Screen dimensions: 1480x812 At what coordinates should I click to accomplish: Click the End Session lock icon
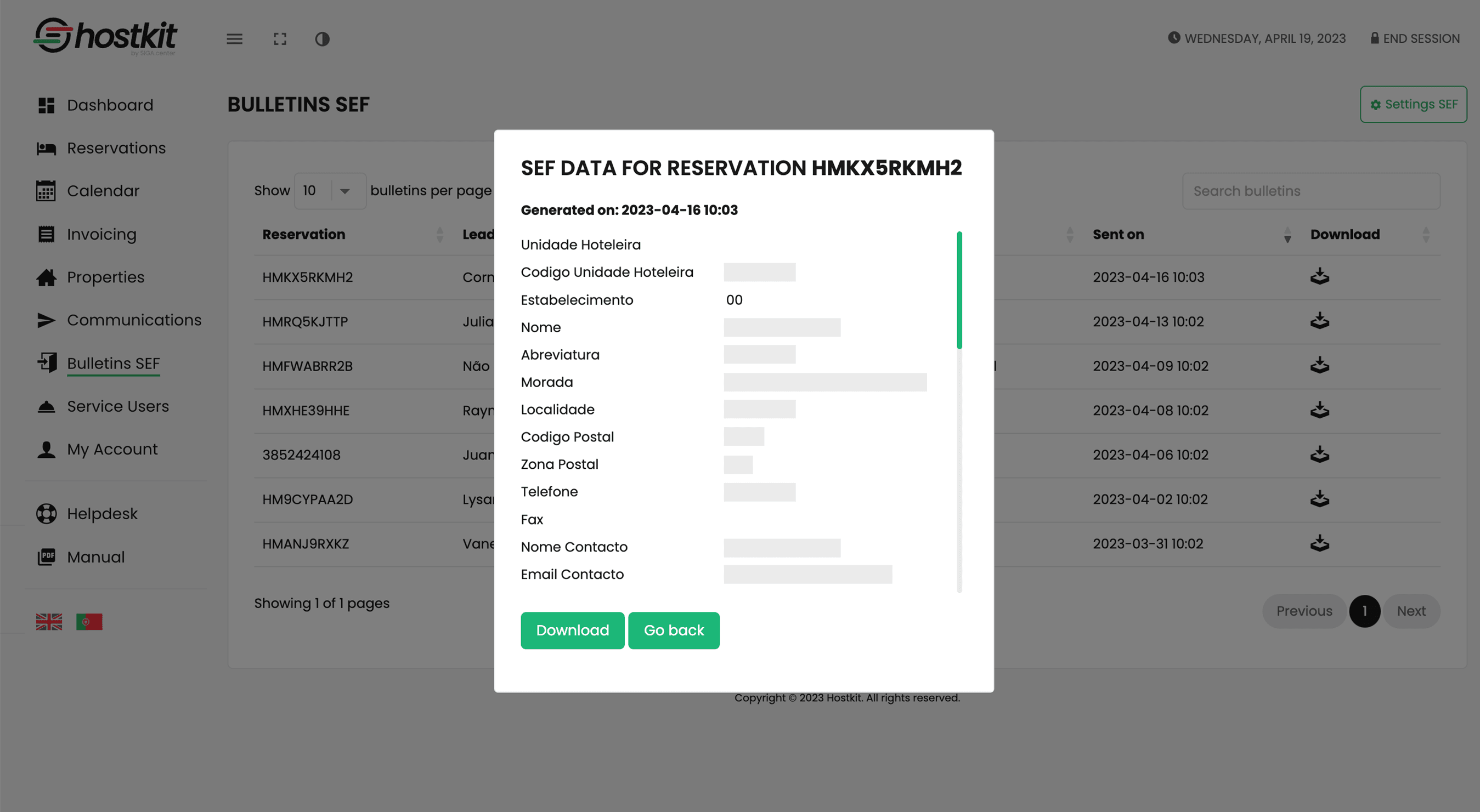(x=1374, y=38)
